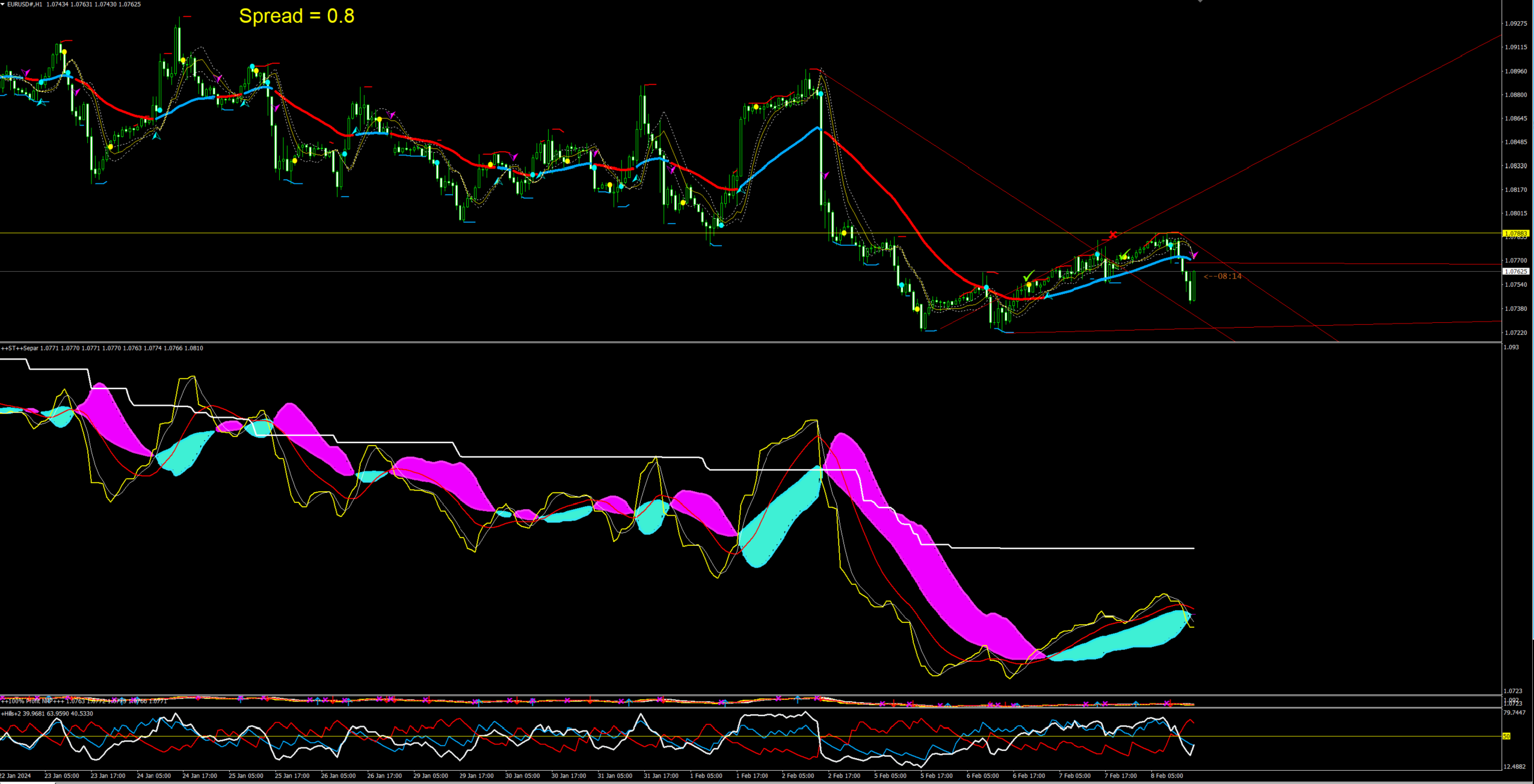Click the cyan up arrow at blue line start

click(1049, 295)
